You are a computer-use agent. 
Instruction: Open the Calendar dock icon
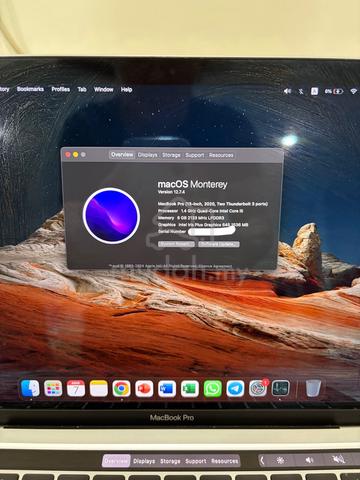[76, 388]
